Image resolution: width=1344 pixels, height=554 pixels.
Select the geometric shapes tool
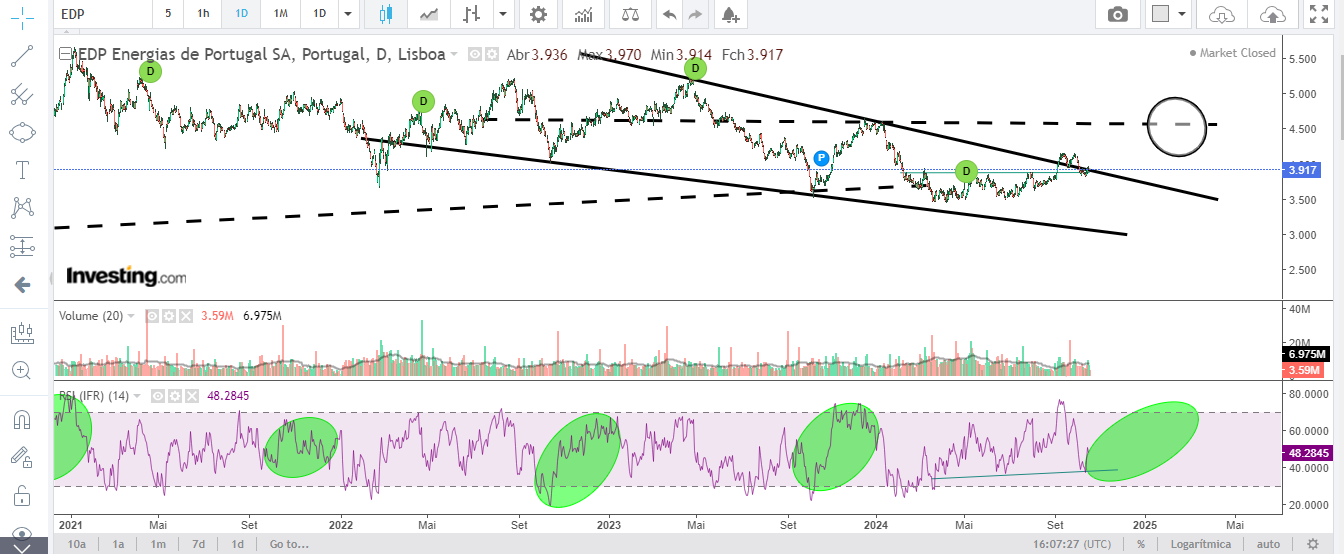21,132
